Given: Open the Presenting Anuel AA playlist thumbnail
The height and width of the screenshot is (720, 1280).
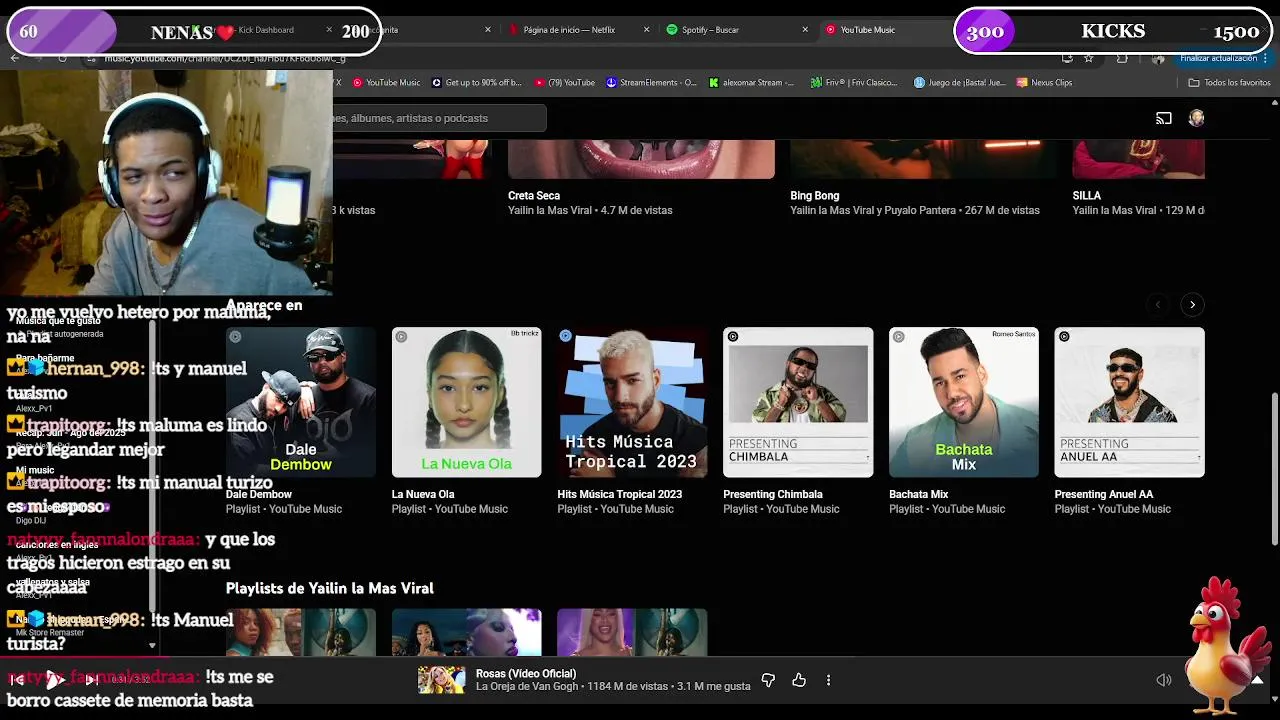Looking at the screenshot, I should pos(1129,402).
